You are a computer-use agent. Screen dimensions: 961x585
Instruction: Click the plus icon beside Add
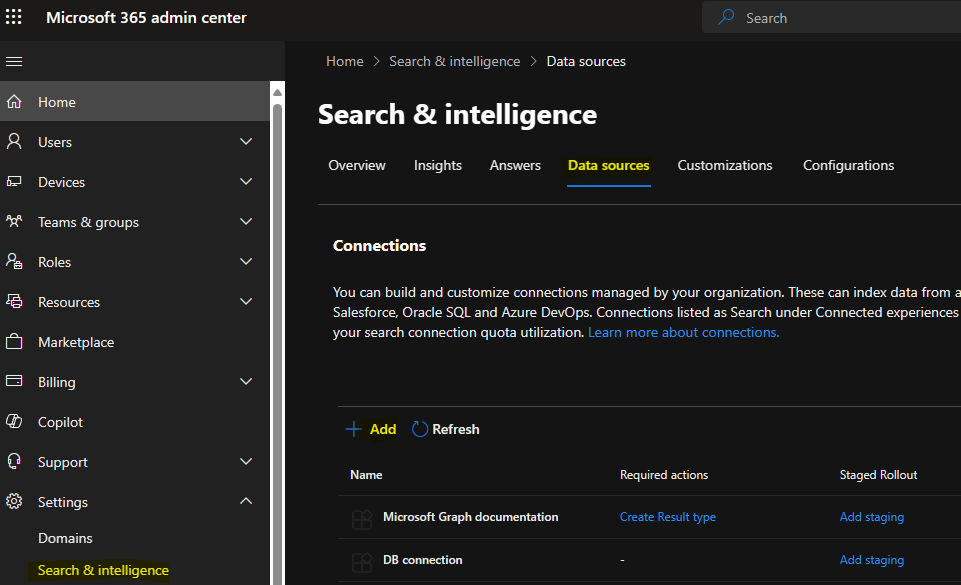click(x=354, y=429)
